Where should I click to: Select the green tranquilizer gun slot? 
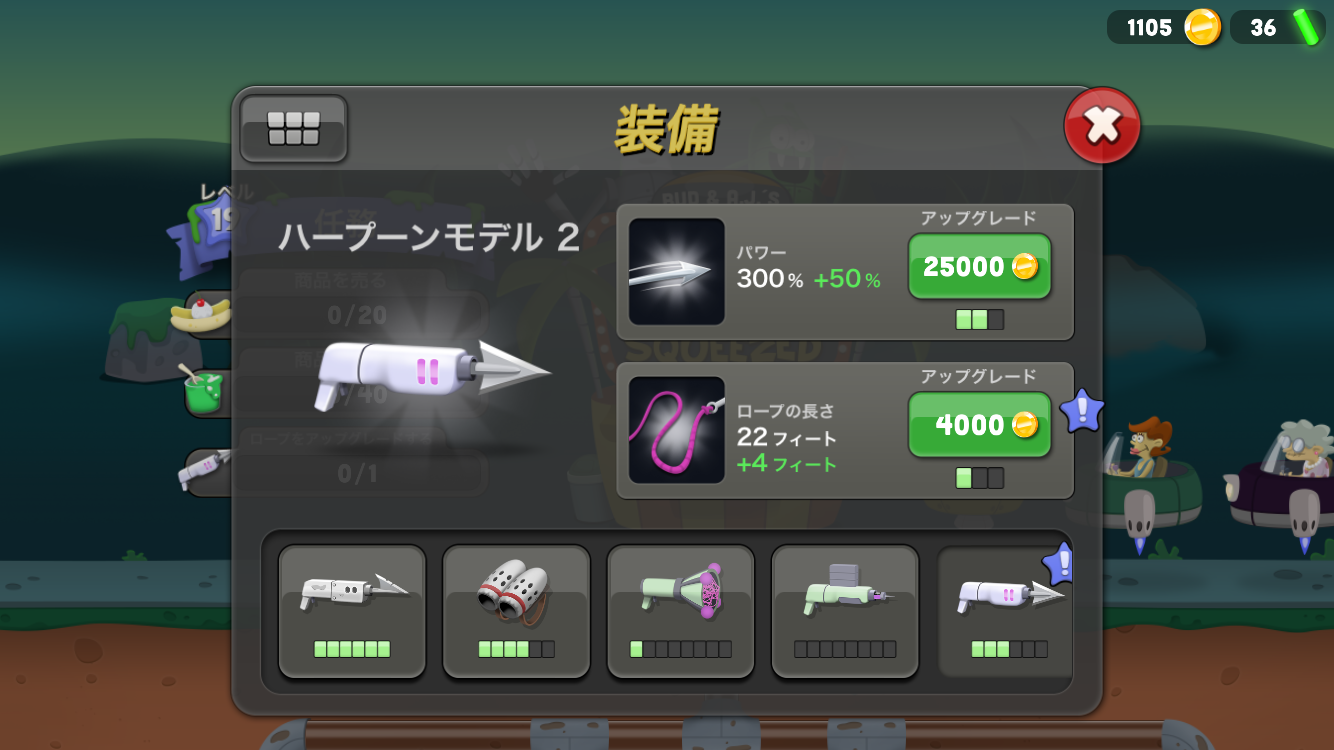point(845,611)
